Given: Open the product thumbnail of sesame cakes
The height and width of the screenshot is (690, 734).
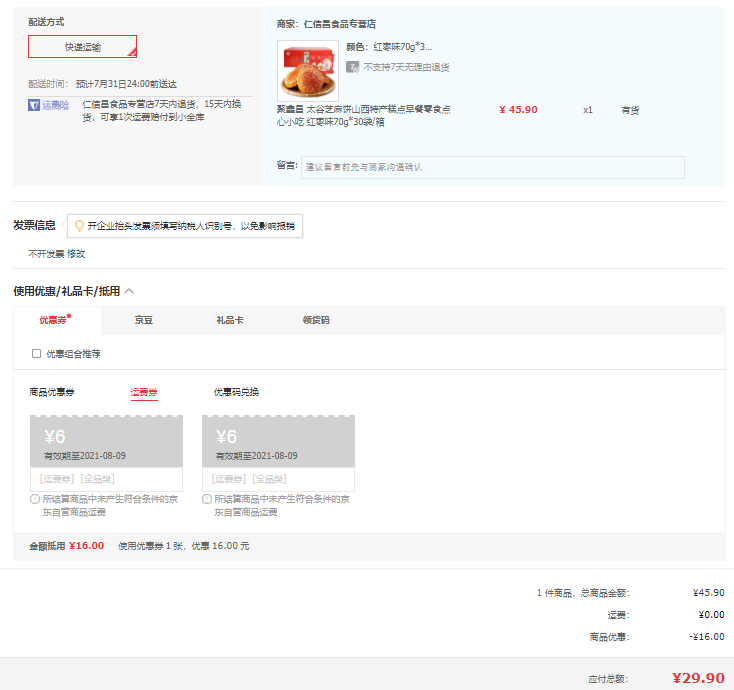Looking at the screenshot, I should coord(308,71).
